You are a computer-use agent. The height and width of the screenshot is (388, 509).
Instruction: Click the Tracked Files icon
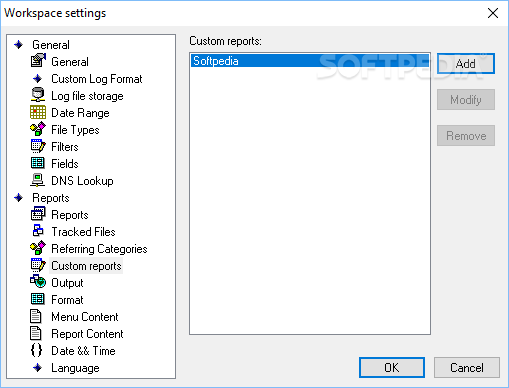(x=38, y=231)
